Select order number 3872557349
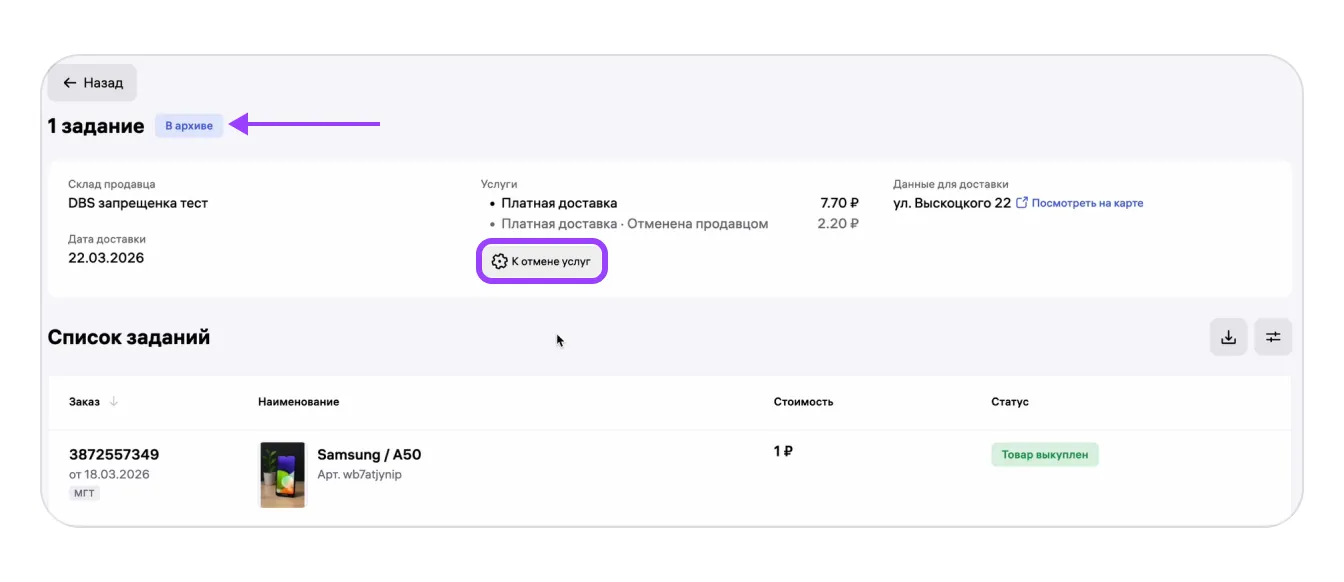This screenshot has width=1344, height=582. click(114, 454)
